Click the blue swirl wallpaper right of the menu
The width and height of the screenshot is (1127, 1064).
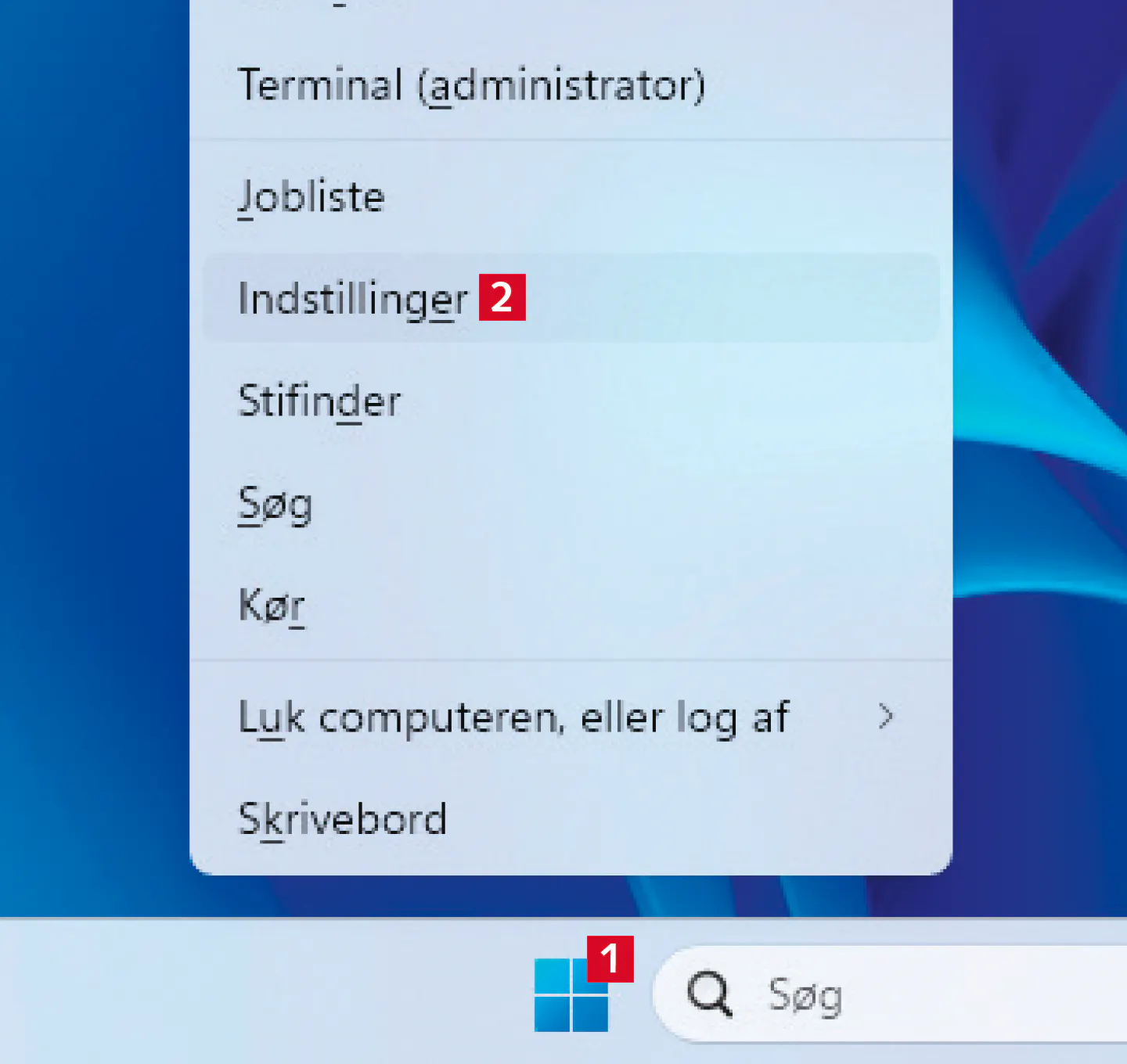click(1041, 469)
